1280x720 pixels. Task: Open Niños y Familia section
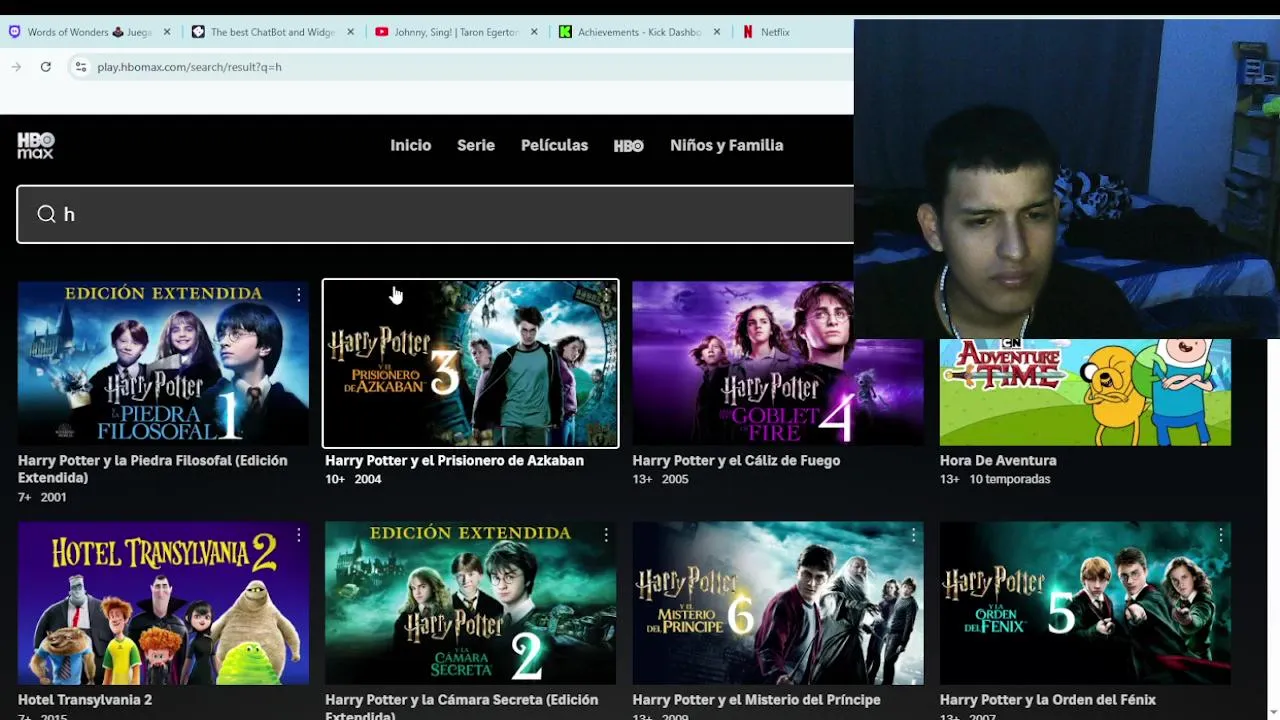[727, 145]
